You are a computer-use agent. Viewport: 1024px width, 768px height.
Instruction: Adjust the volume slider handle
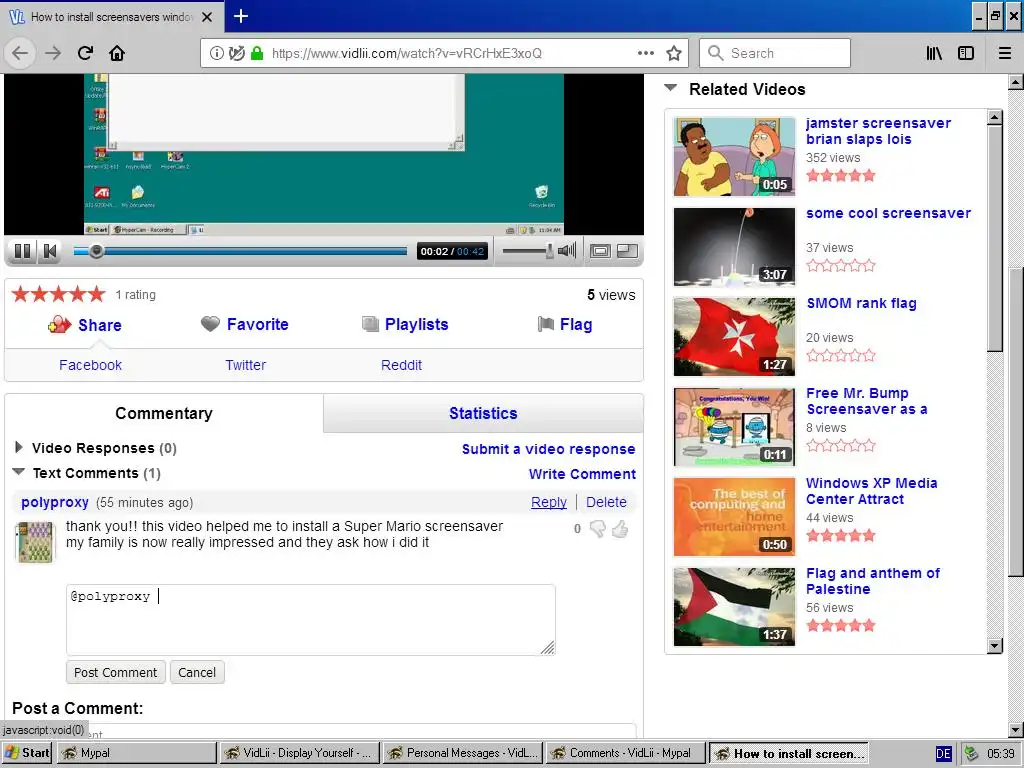coord(550,251)
